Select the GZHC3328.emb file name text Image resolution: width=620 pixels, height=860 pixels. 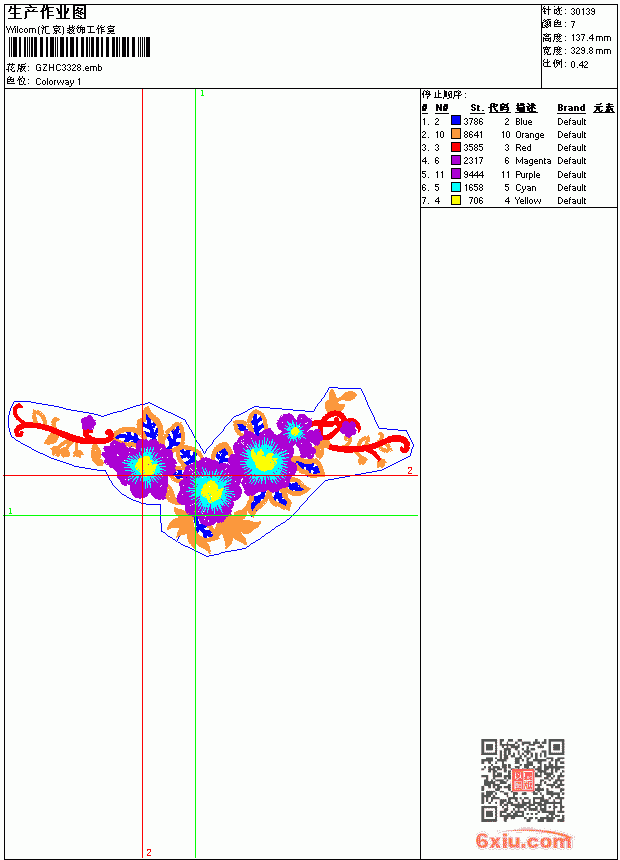69,68
